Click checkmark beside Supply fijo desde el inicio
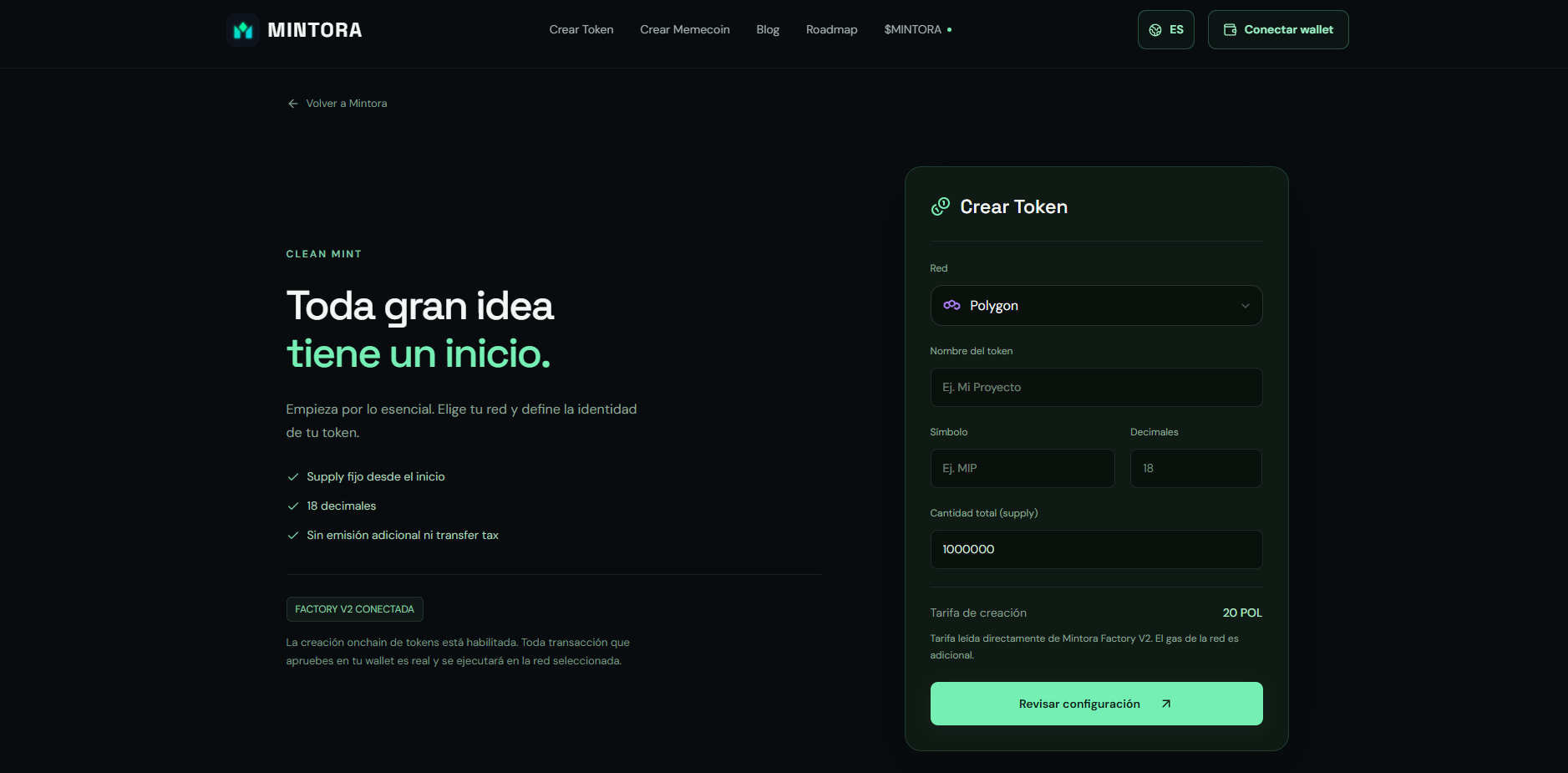The width and height of the screenshot is (1568, 773). click(x=292, y=477)
